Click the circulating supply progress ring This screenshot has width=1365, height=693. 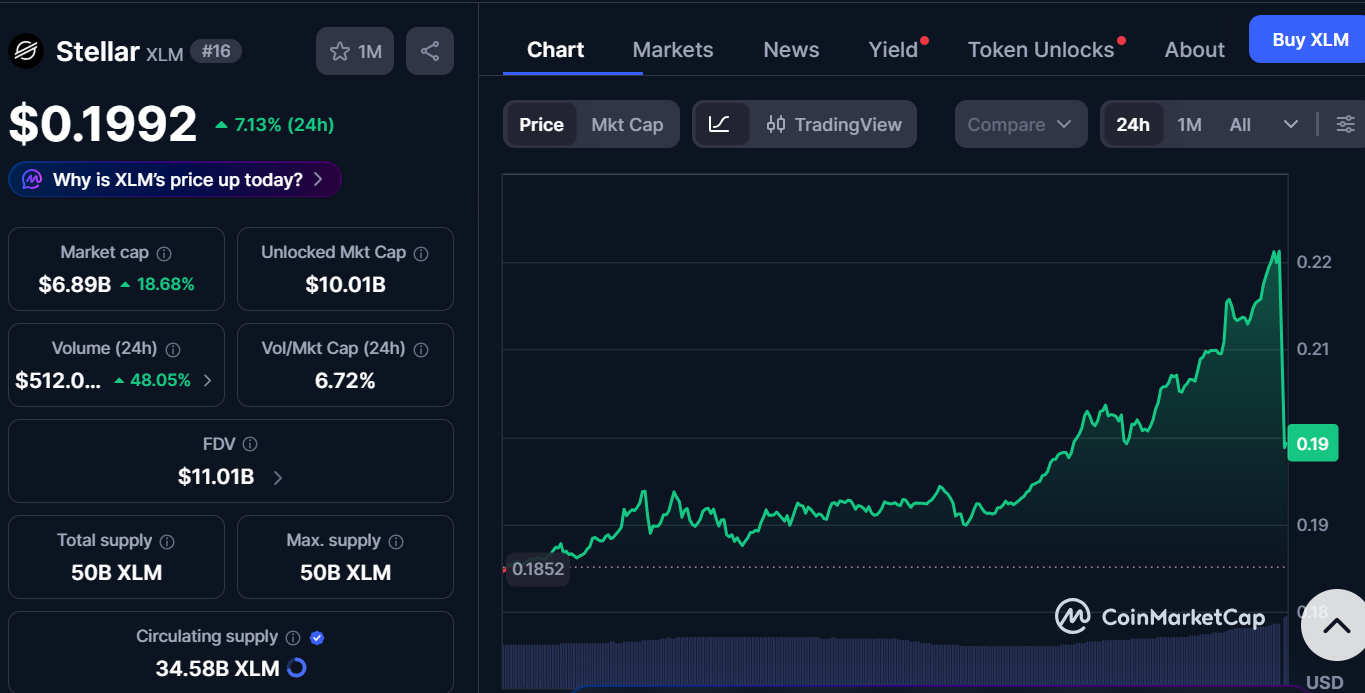(x=296, y=668)
